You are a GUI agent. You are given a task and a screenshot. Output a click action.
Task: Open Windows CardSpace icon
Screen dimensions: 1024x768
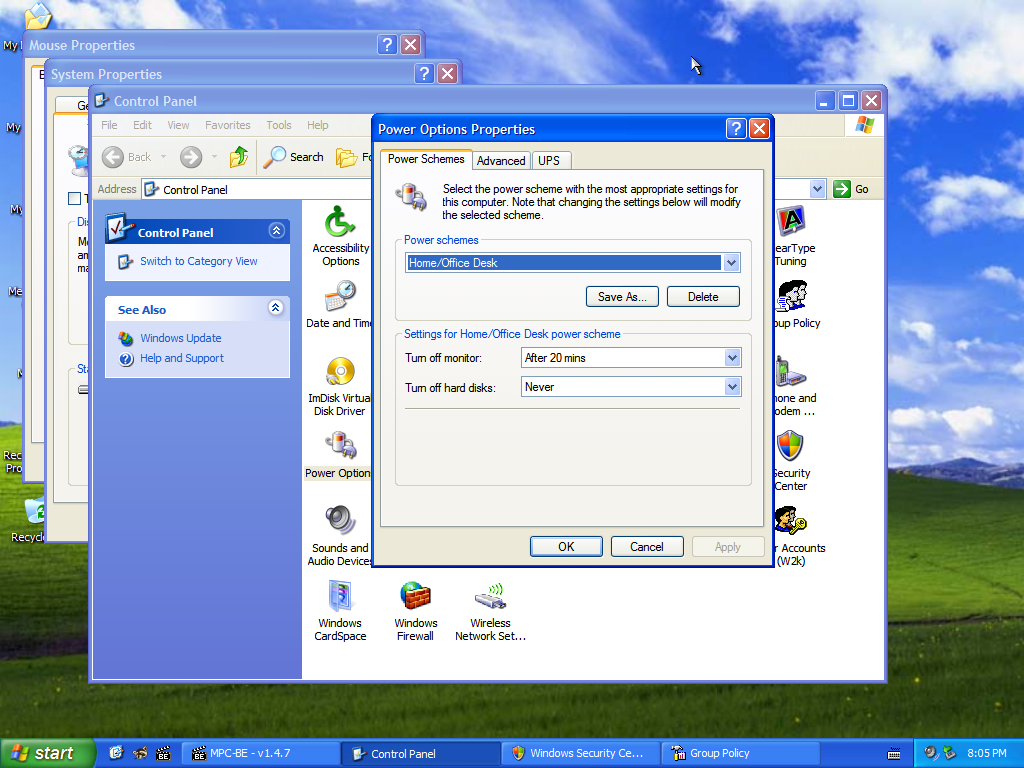pos(340,597)
